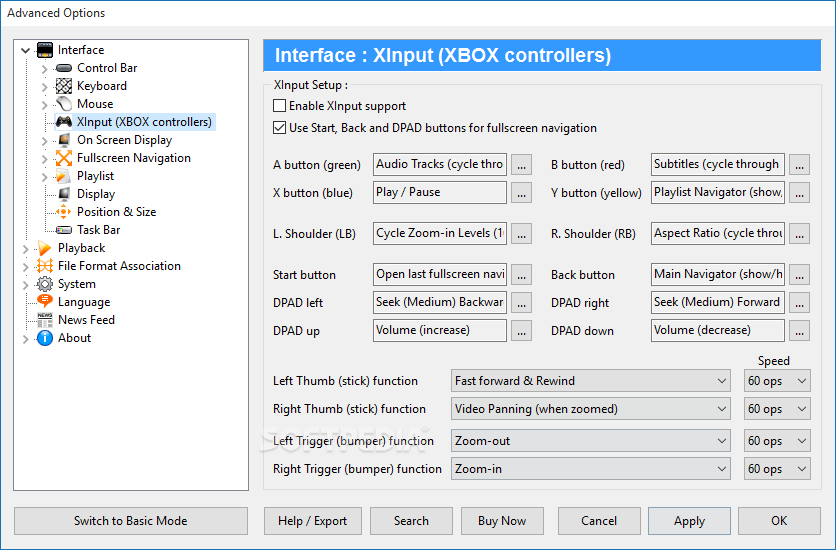This screenshot has height=550, width=836.
Task: Browse function for B button (red)
Action: (x=799, y=165)
